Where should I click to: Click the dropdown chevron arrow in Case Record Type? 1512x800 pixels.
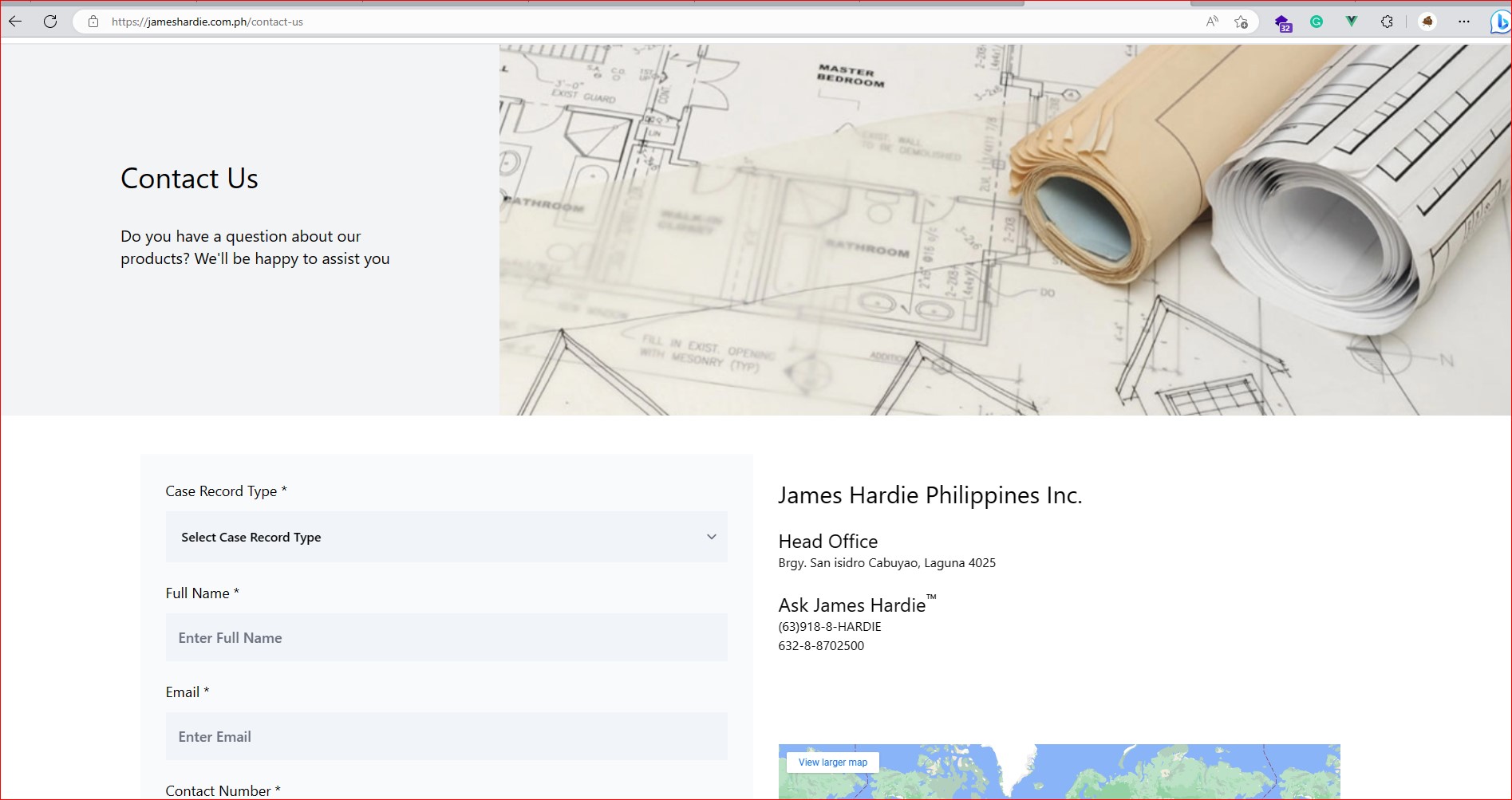[711, 537]
